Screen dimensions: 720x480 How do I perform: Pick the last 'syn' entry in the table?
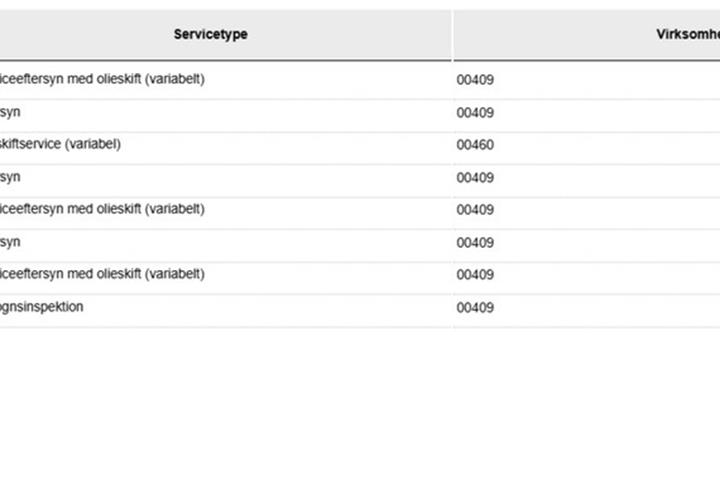coord(10,242)
